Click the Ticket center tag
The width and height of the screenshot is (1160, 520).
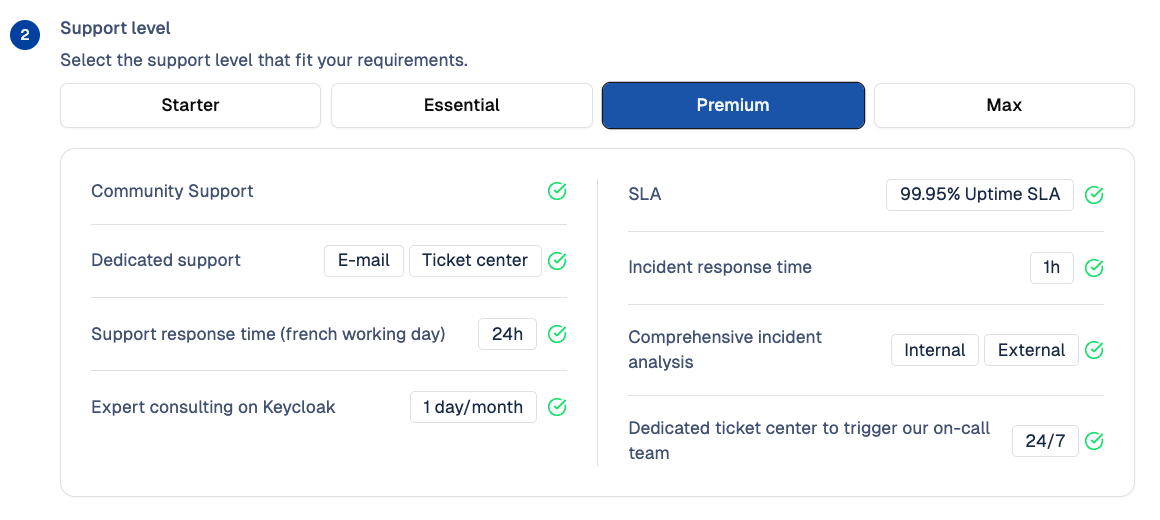point(475,261)
